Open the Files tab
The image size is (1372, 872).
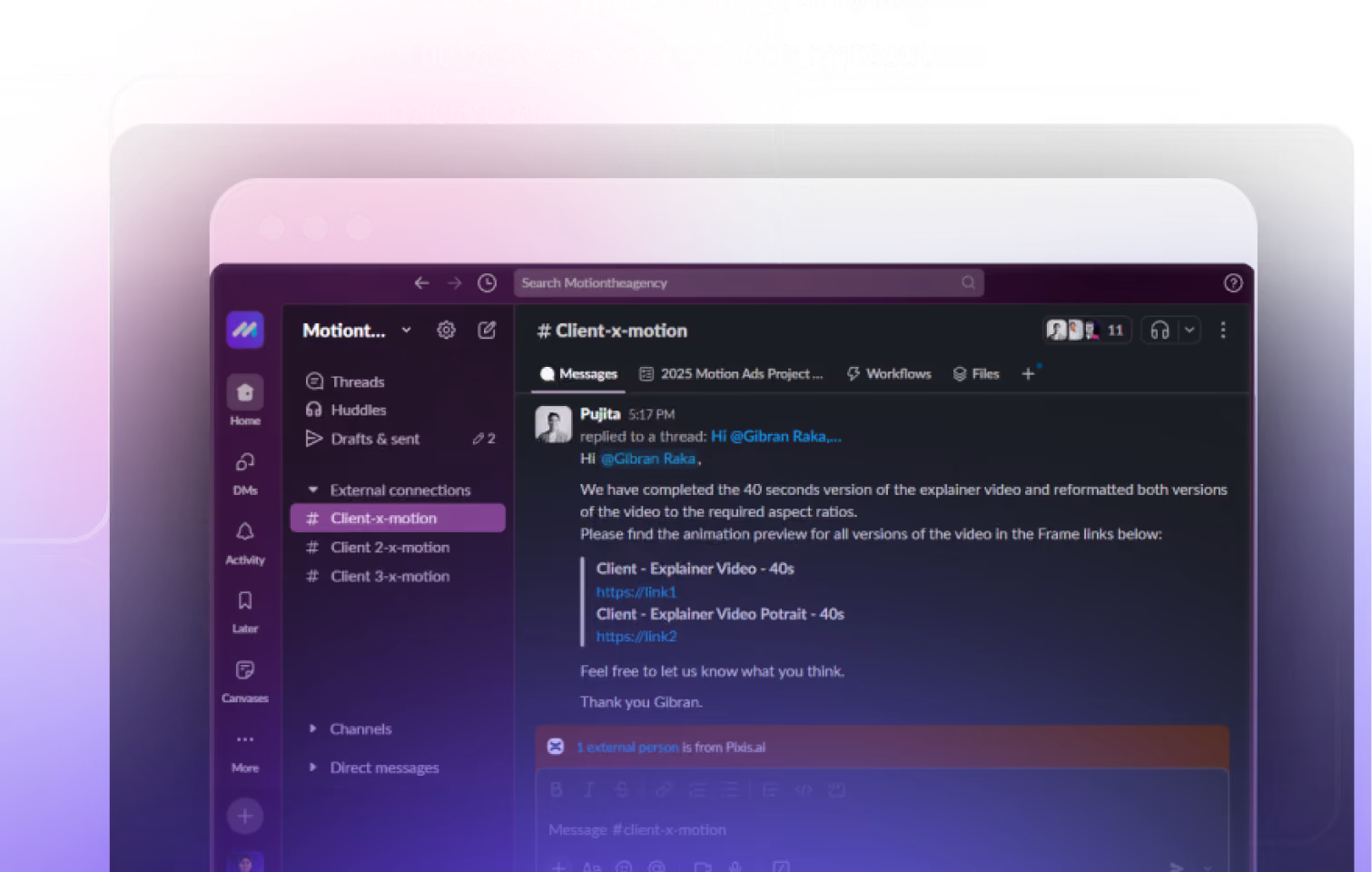[x=976, y=374]
